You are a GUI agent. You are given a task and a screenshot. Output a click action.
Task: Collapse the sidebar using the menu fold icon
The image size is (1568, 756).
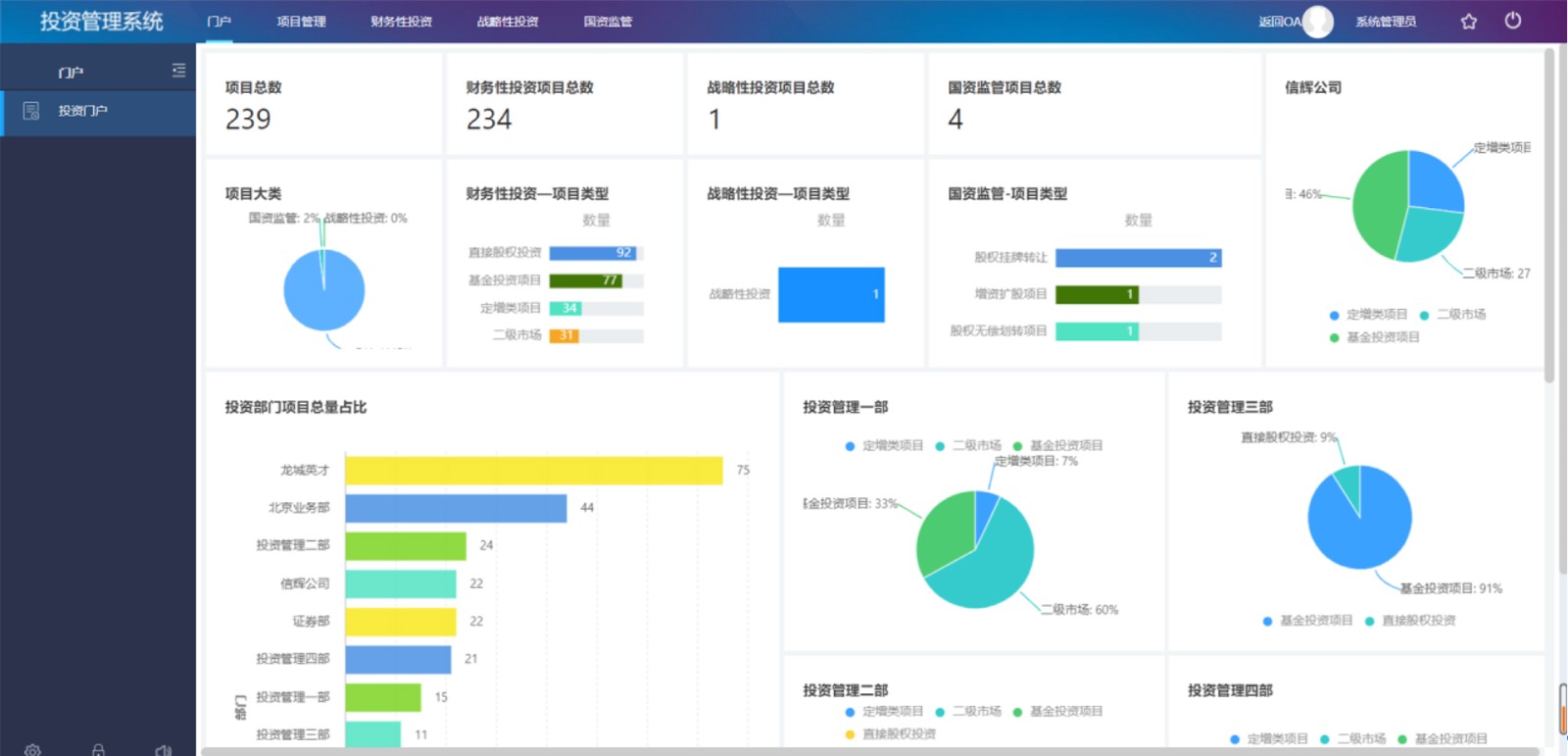click(178, 71)
